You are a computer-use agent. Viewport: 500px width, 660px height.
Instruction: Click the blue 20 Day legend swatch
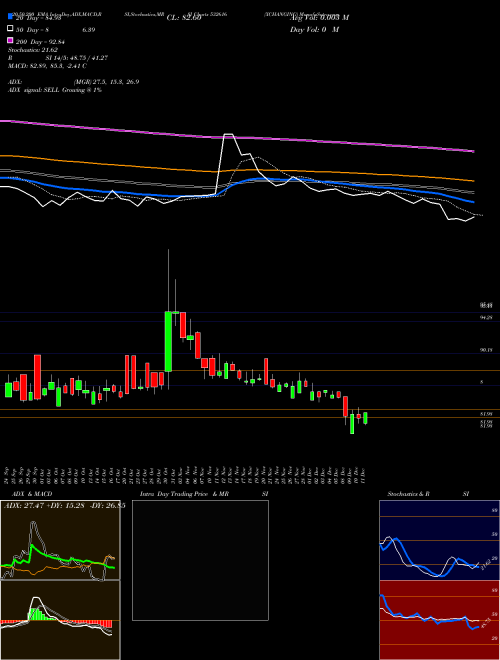pyautogui.click(x=11, y=17)
